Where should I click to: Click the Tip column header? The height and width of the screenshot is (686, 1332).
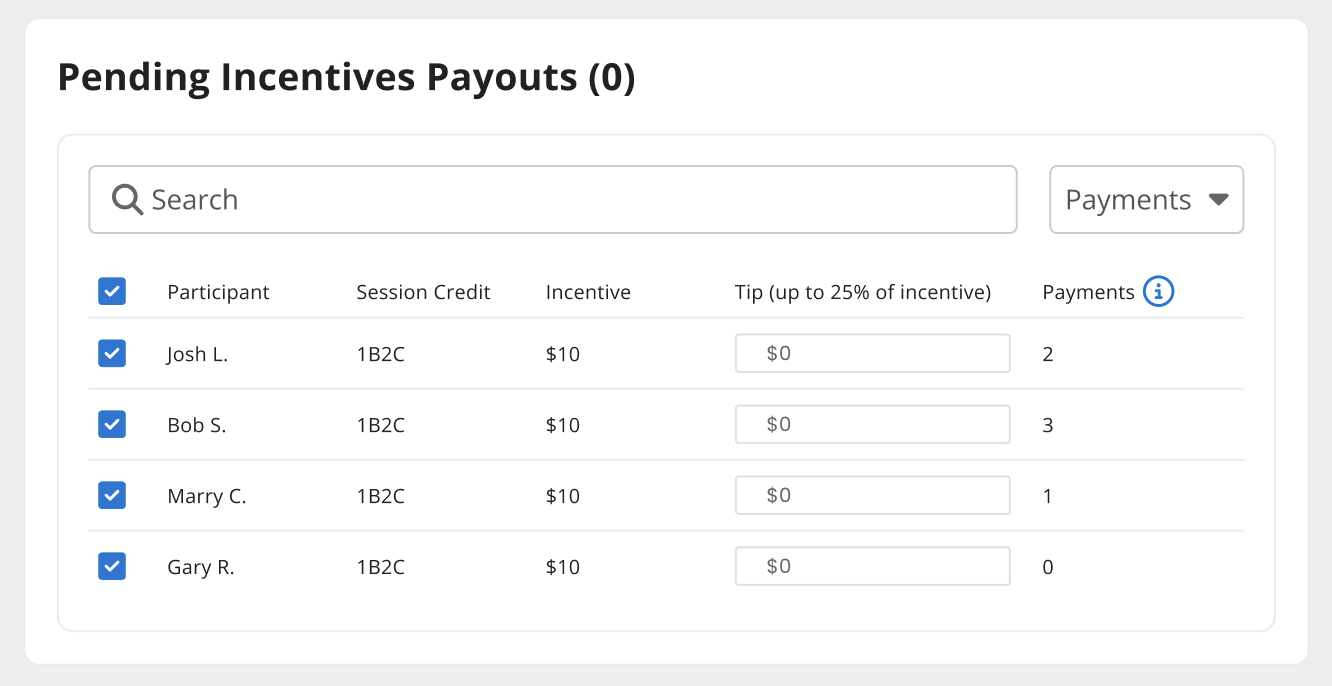click(862, 293)
